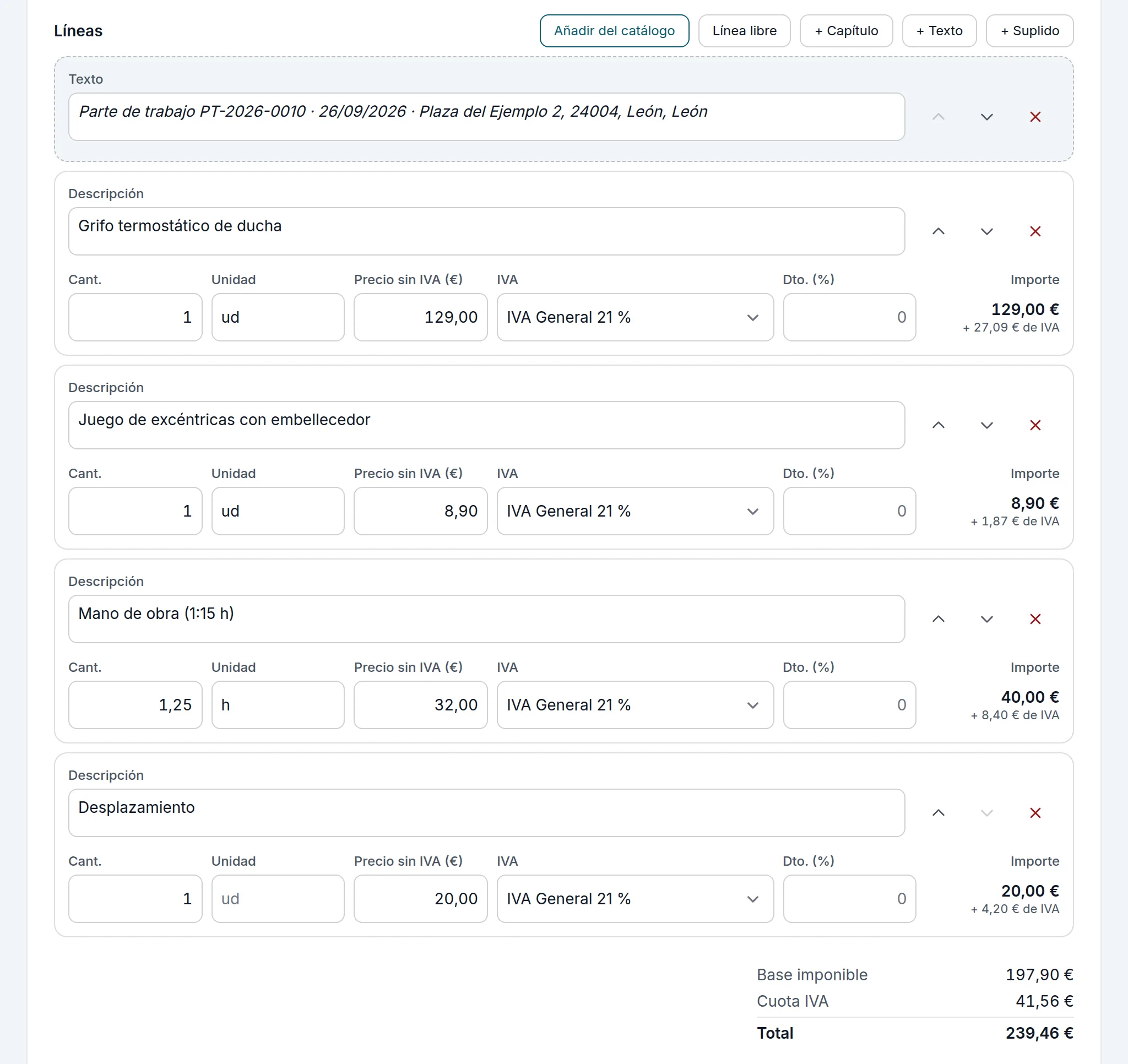Remove the Grifo termostático de ducha line
This screenshot has width=1128, height=1064.
pyautogui.click(x=1035, y=231)
